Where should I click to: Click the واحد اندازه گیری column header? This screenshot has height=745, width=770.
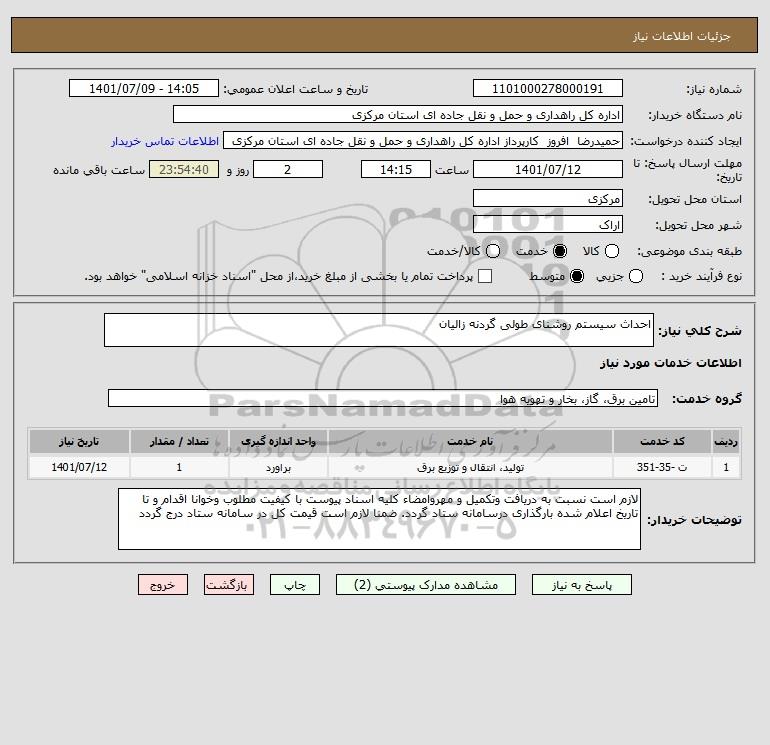click(x=278, y=441)
